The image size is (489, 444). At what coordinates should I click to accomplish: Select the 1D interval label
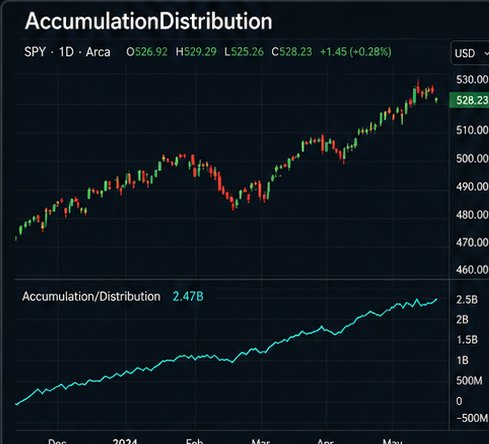(66, 52)
